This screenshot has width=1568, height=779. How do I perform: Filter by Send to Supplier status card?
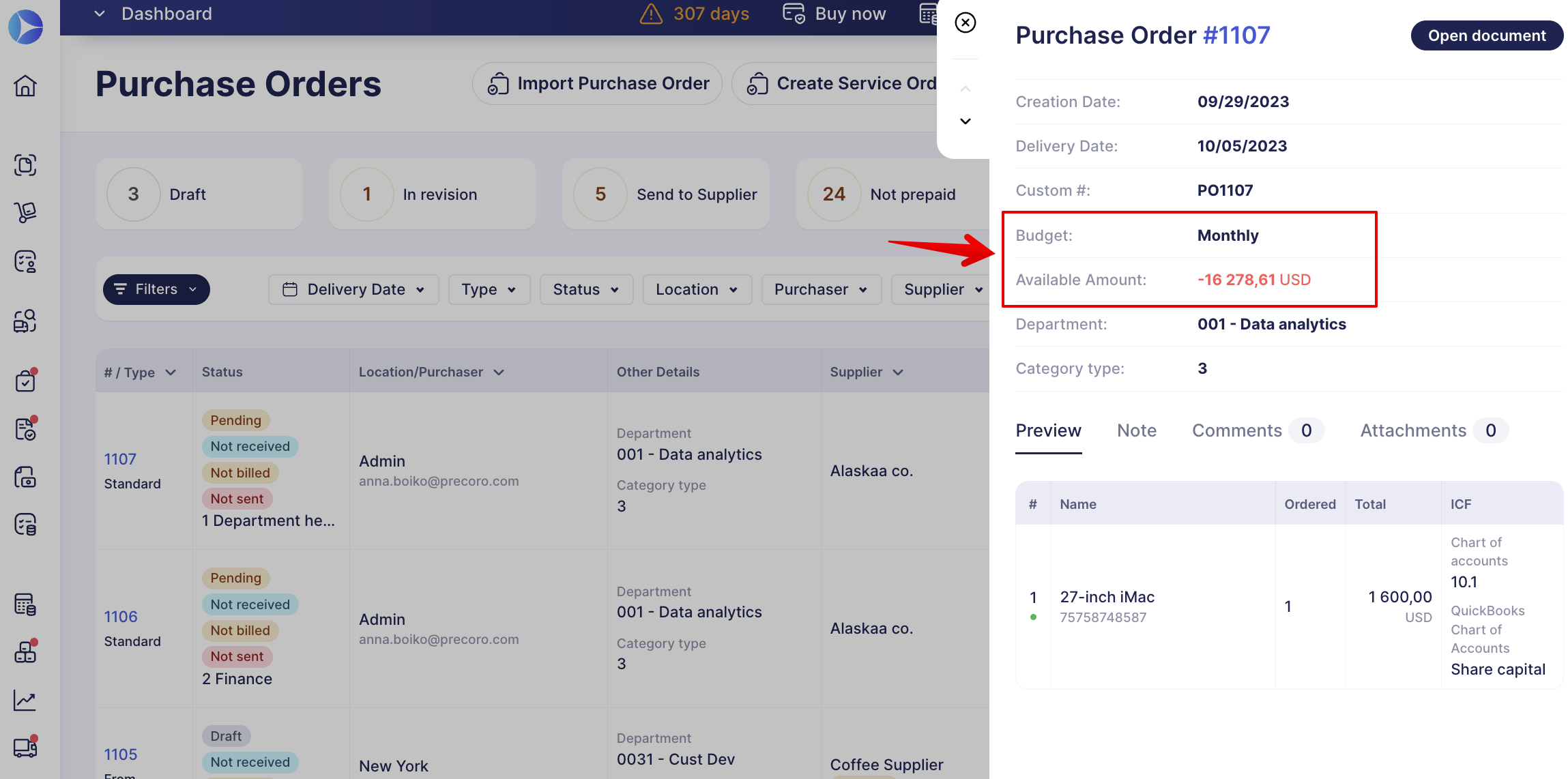[665, 194]
